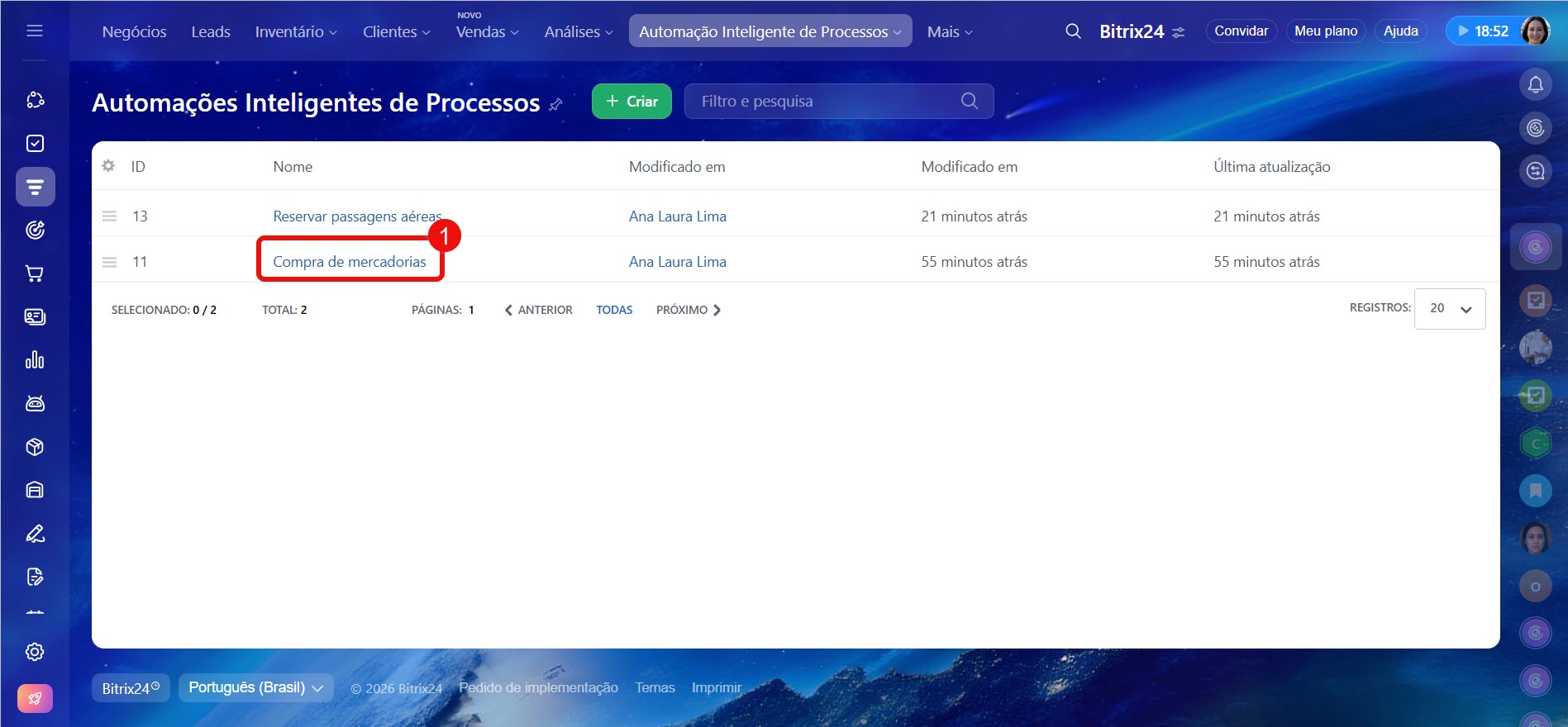Click the green Criar button
Viewport: 1568px width, 727px height.
631,101
